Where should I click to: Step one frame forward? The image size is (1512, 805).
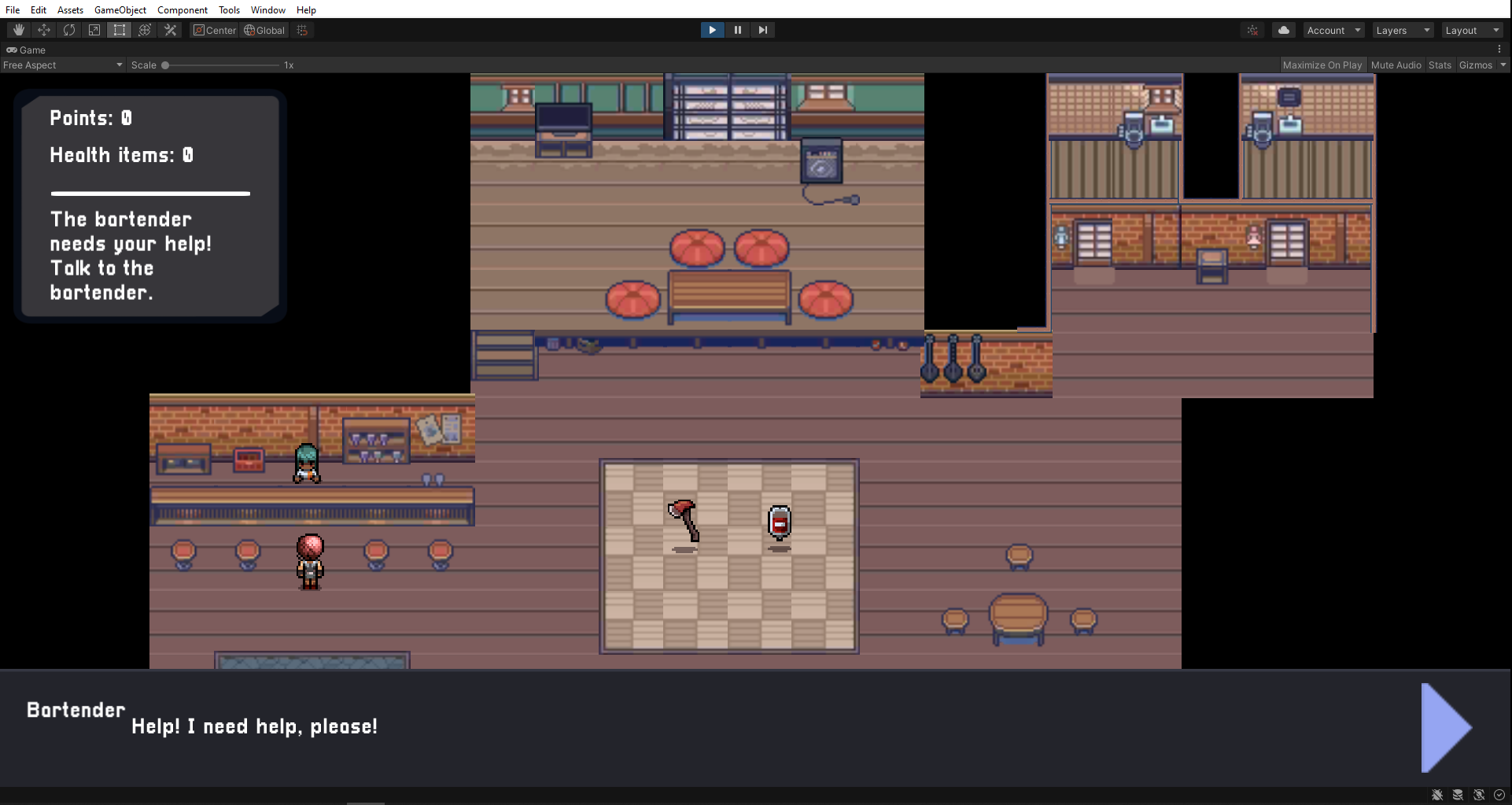pyautogui.click(x=762, y=30)
